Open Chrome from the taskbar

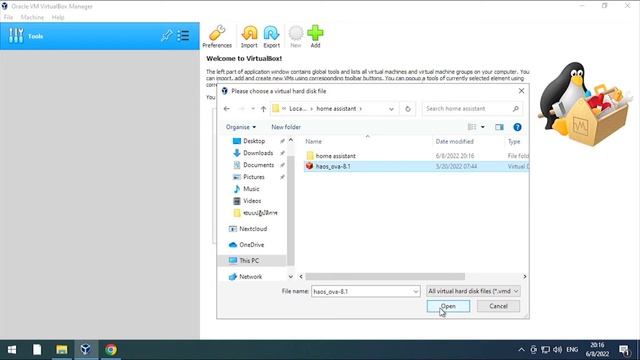click(x=111, y=350)
